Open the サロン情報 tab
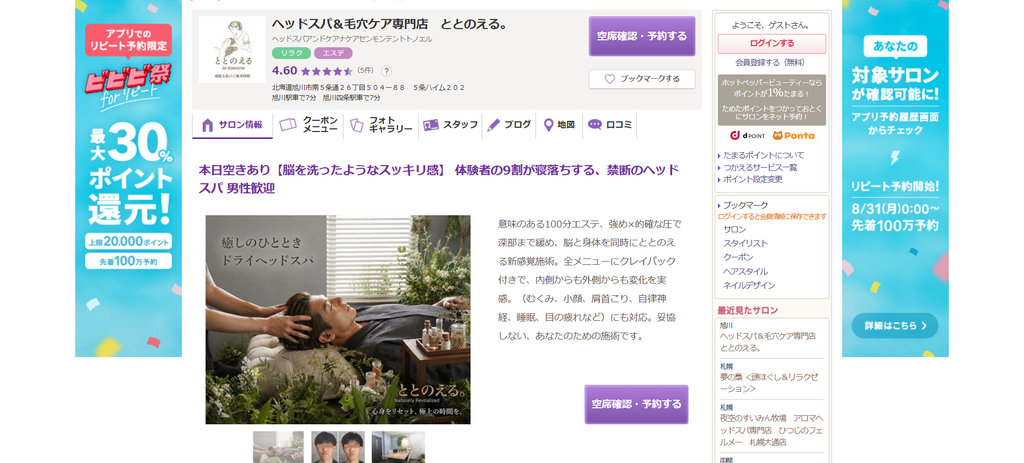This screenshot has width=1024, height=463. point(232,125)
